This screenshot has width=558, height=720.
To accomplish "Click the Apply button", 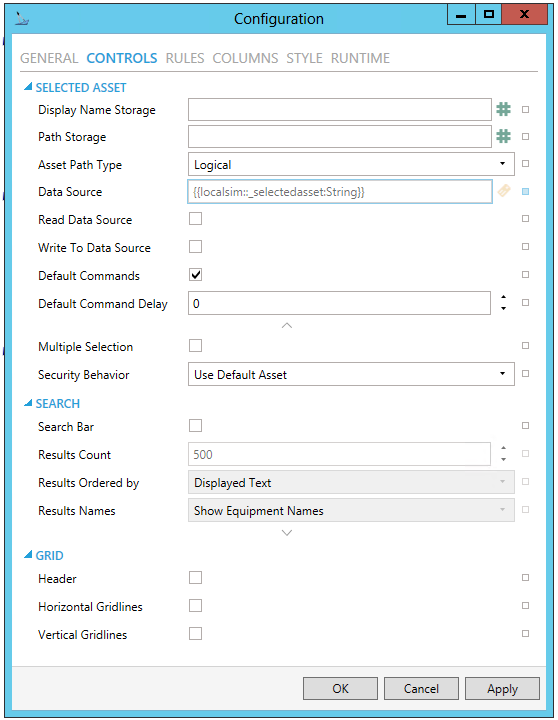I will point(502,689).
